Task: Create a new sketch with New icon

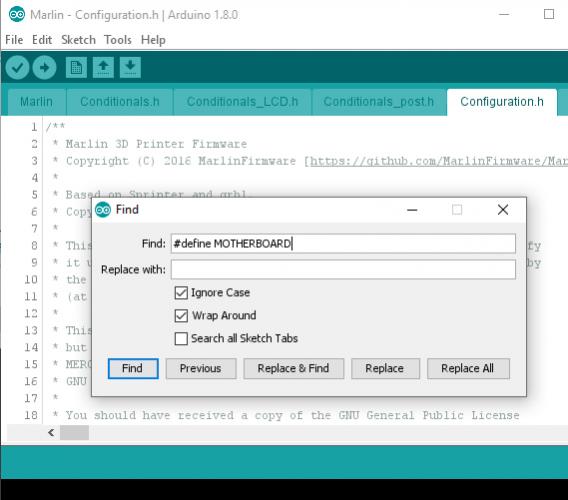Action: (76, 67)
